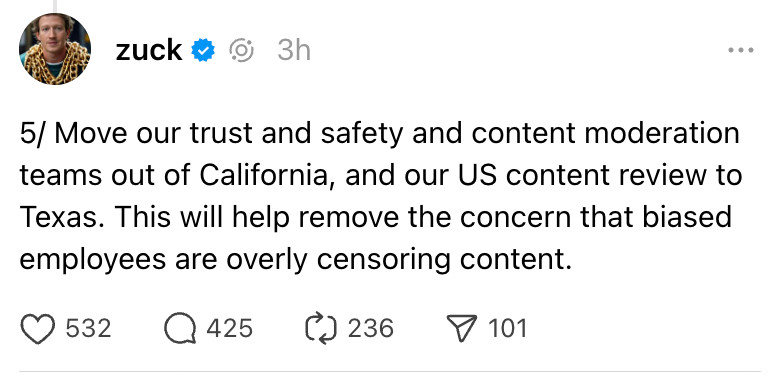The height and width of the screenshot is (382, 778).
Task: Repost using the circular arrows icon
Action: point(321,329)
